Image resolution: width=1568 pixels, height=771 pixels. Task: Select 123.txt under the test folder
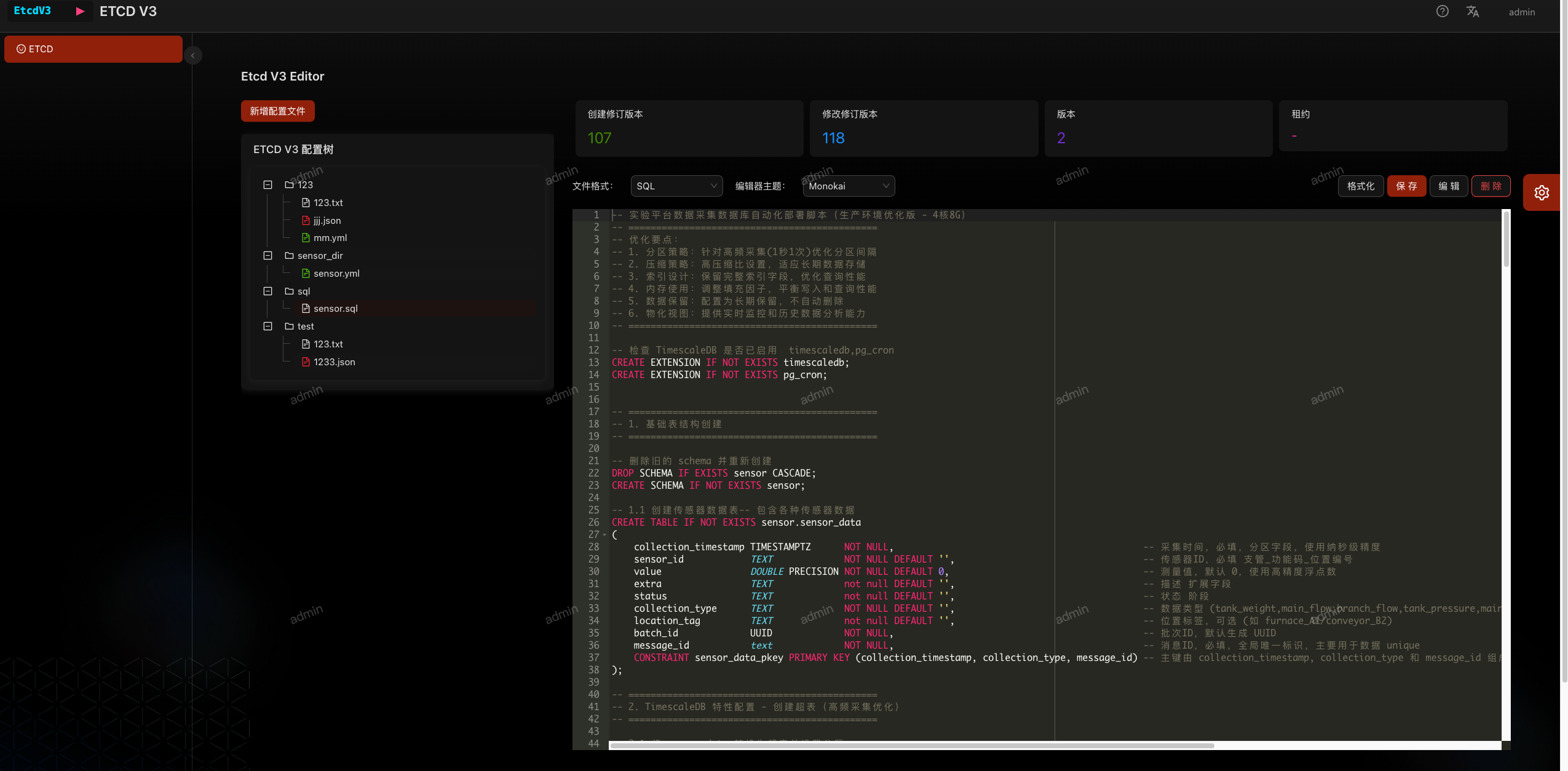(x=328, y=344)
